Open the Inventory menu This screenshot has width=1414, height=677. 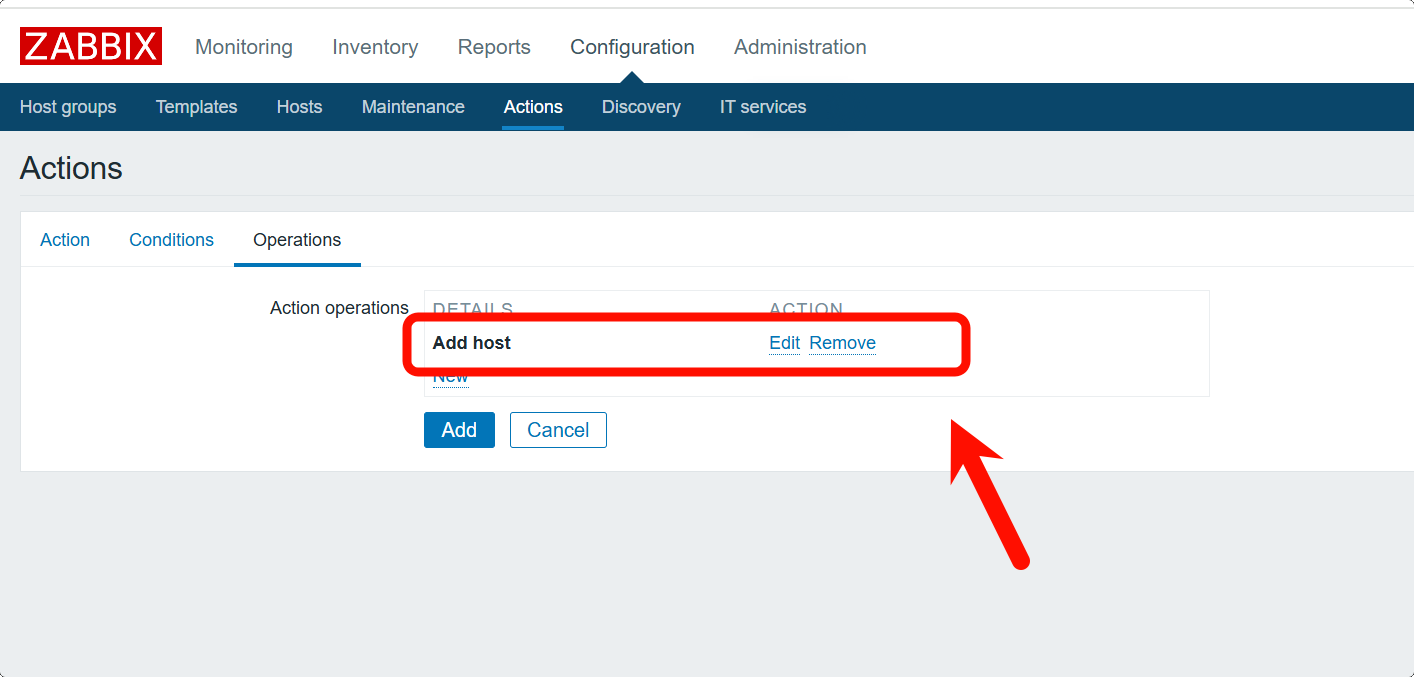[x=375, y=47]
